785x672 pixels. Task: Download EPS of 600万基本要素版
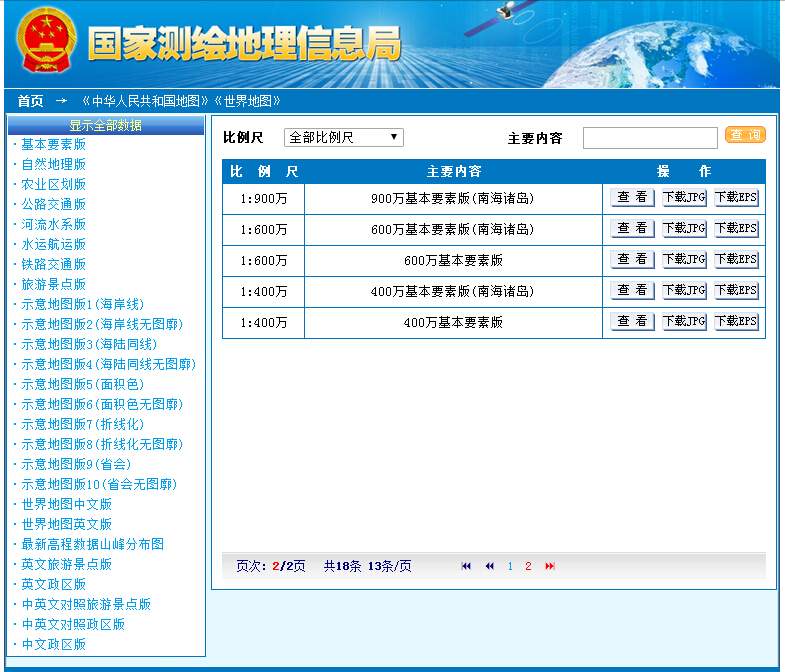click(736, 259)
